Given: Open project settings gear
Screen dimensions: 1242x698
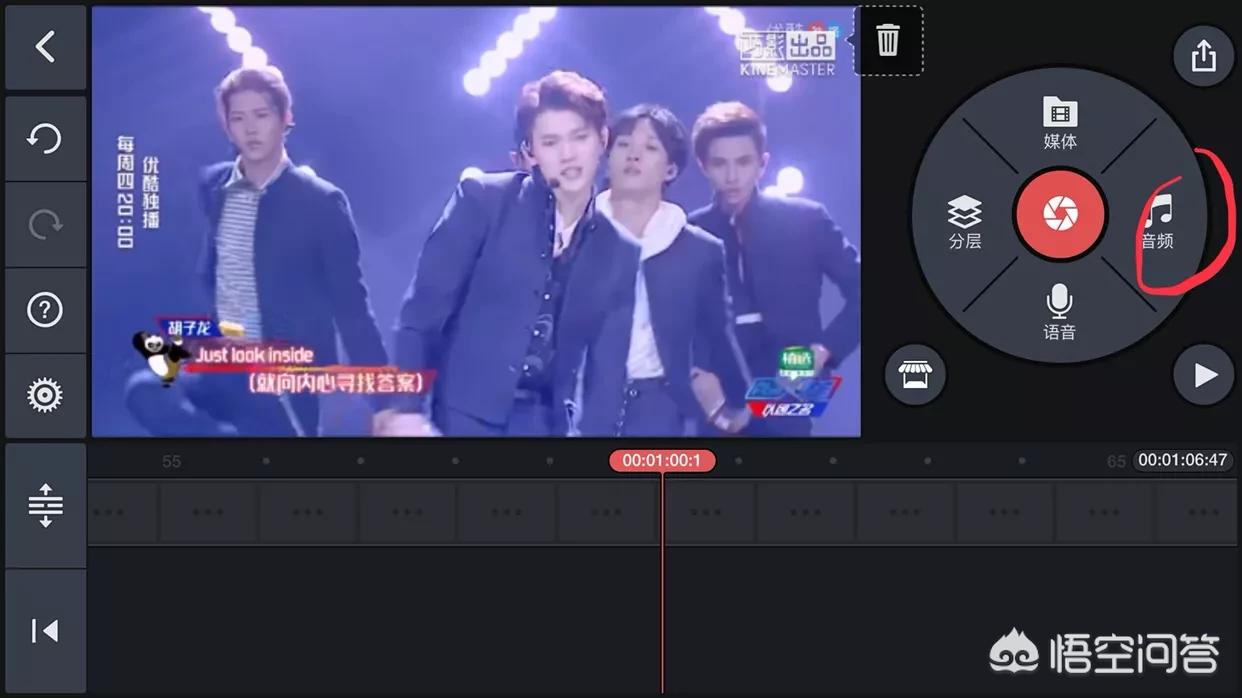Looking at the screenshot, I should (45, 396).
